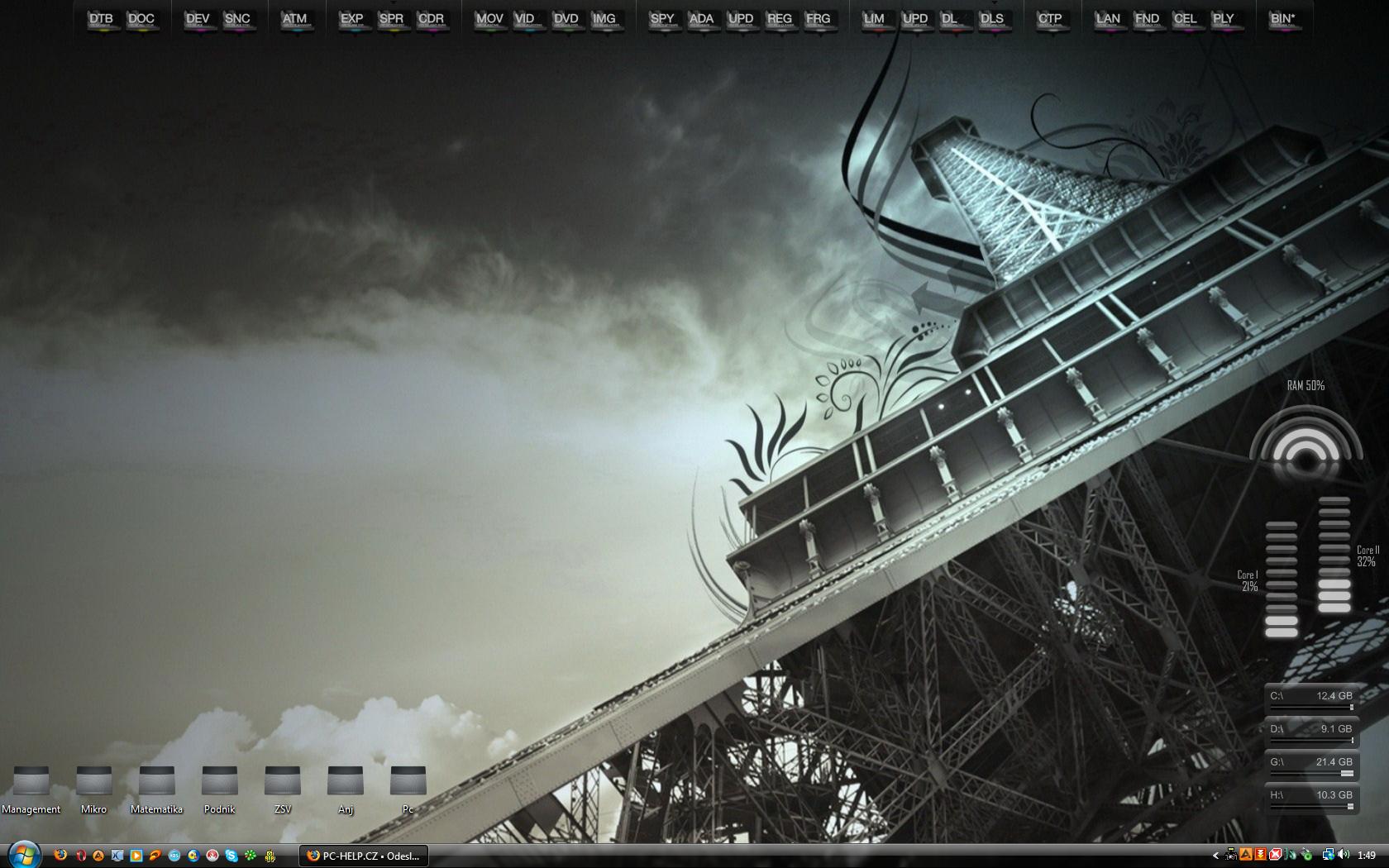Open the ZSV desktop folder
Image resolution: width=1389 pixels, height=868 pixels.
[282, 782]
